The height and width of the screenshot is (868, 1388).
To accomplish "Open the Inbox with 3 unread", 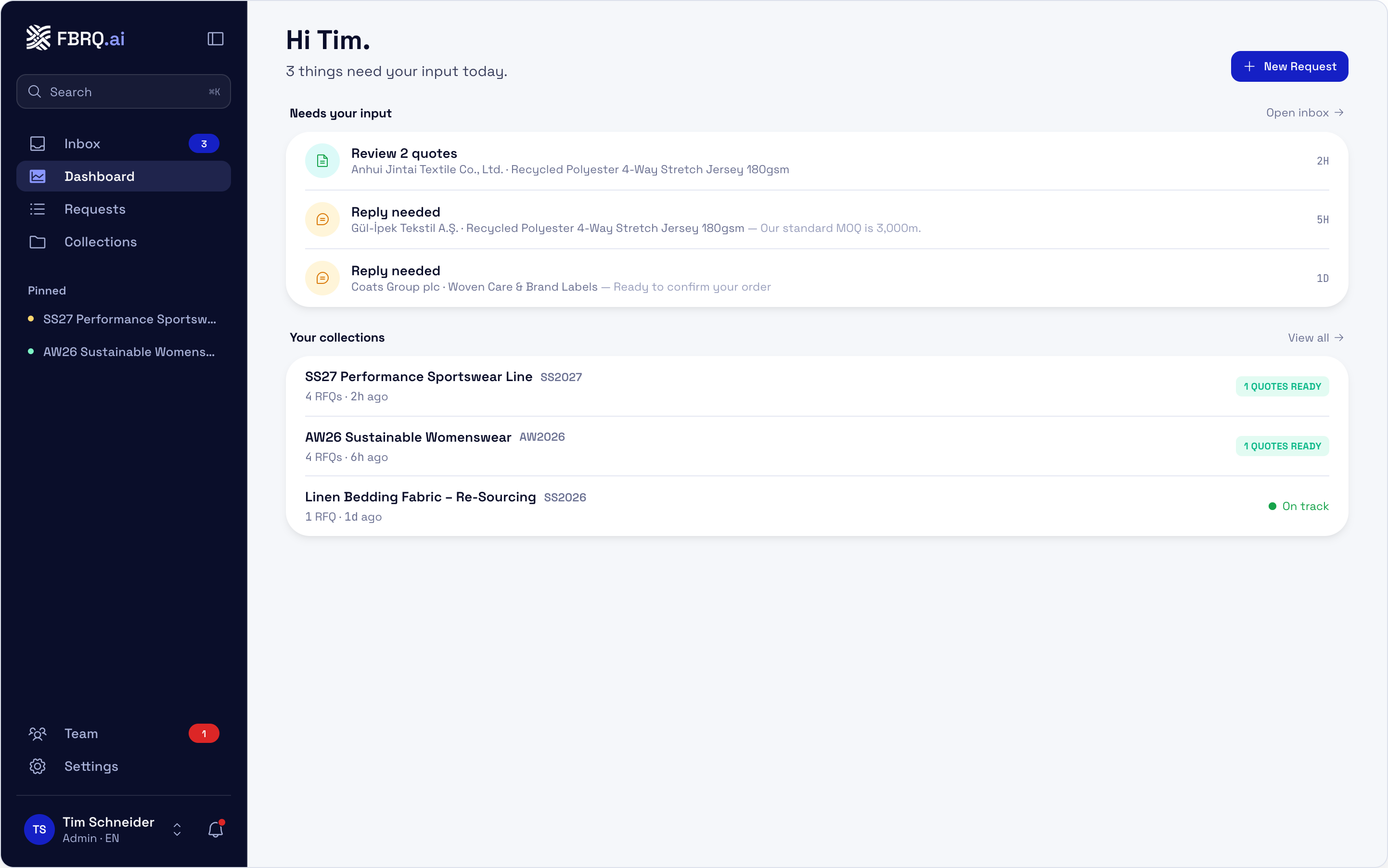I will 124,143.
